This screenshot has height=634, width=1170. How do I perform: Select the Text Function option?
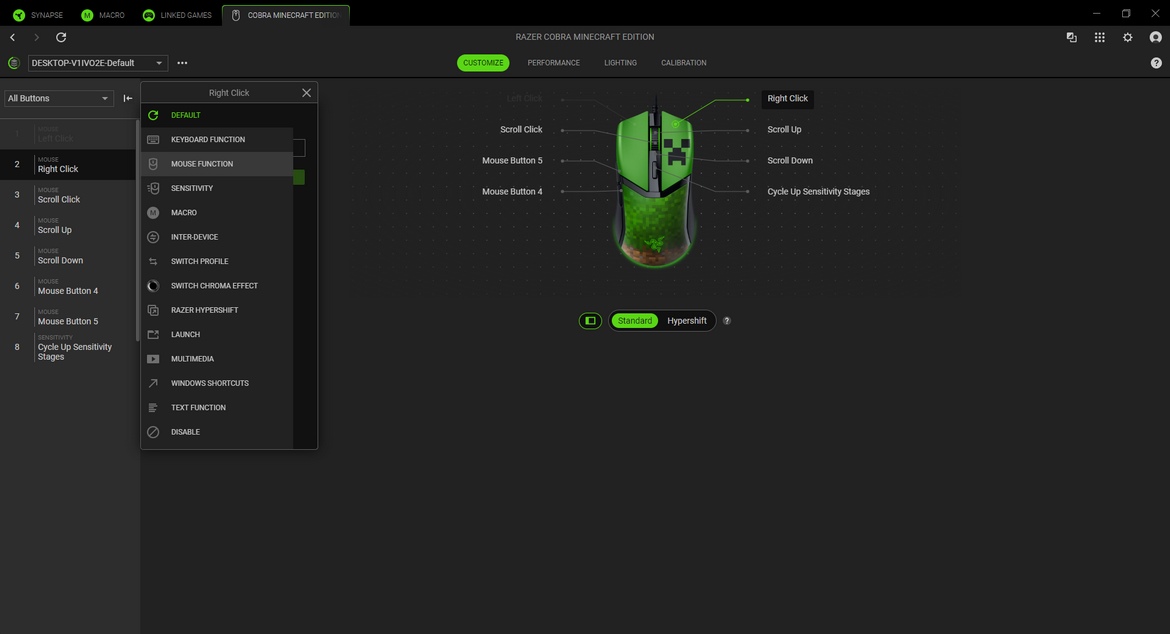[x=216, y=408]
